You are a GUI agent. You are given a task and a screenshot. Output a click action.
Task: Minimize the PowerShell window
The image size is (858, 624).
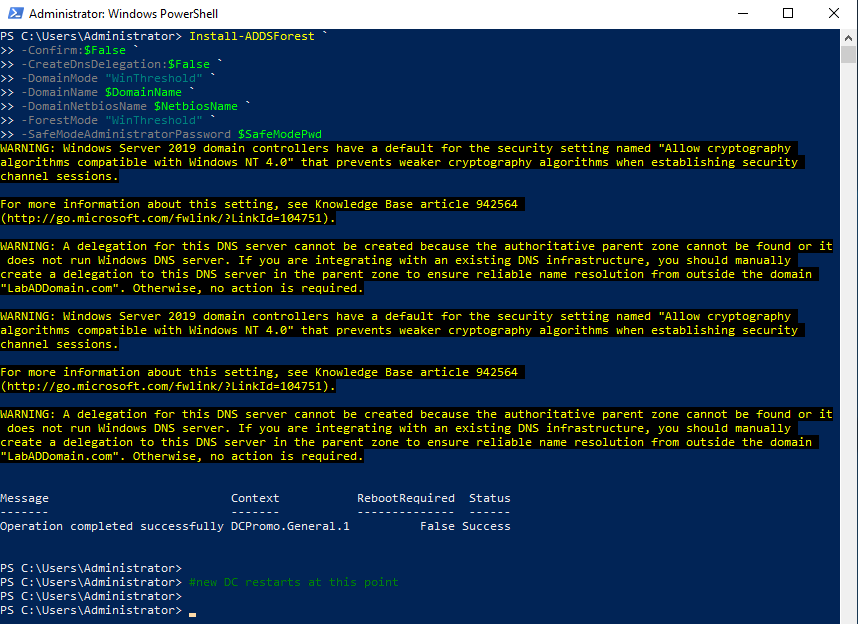pyautogui.click(x=739, y=14)
